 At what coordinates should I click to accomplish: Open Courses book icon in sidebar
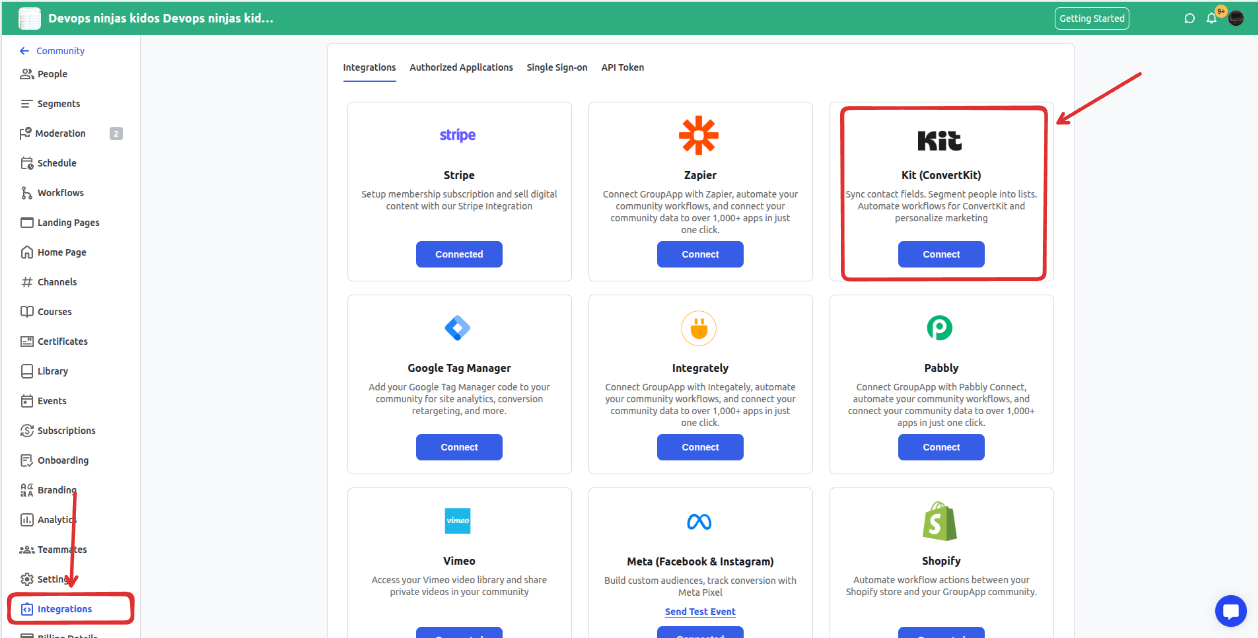pyautogui.click(x=27, y=312)
